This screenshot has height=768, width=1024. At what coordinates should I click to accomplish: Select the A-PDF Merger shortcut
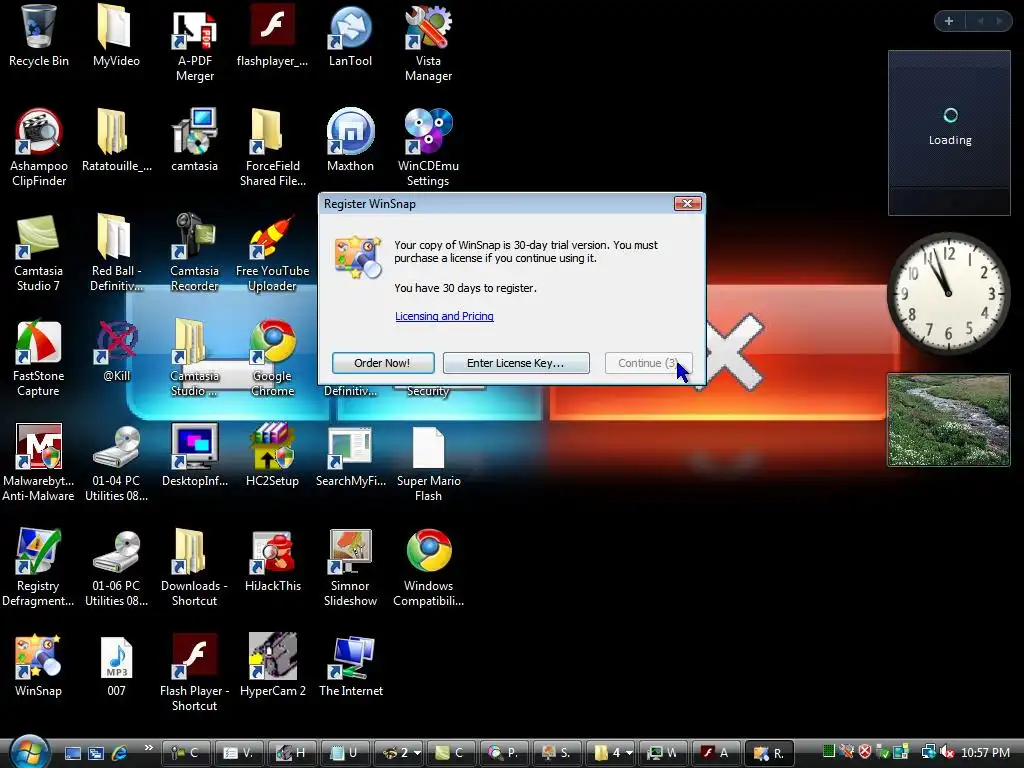coord(194,29)
